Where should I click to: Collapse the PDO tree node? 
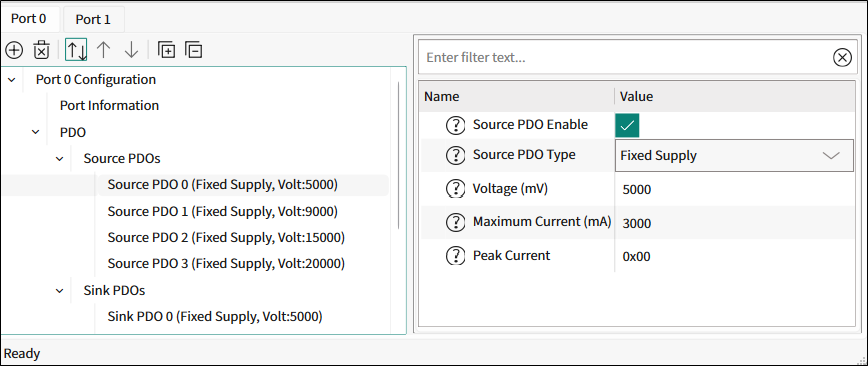(36, 132)
